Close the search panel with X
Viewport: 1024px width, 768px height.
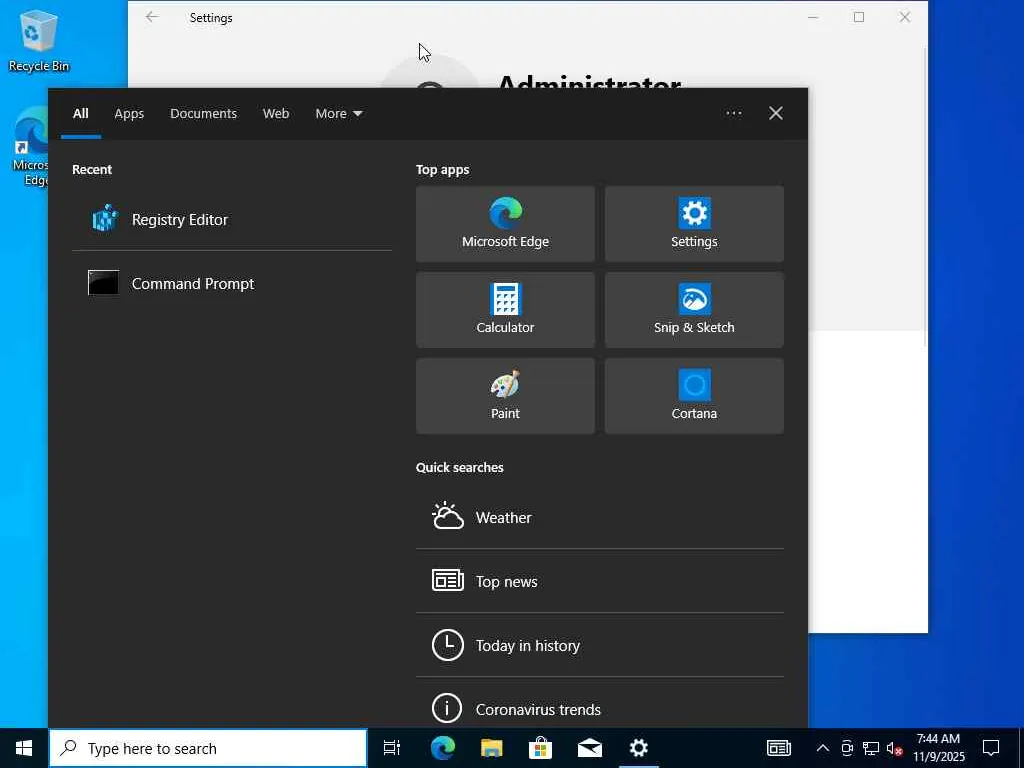coord(776,113)
